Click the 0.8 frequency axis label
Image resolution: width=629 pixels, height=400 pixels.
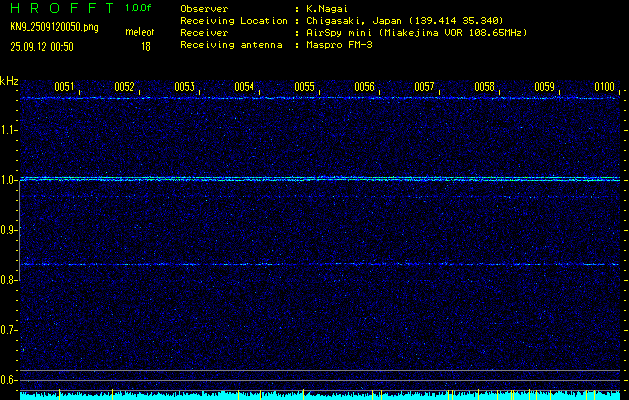tap(8, 280)
